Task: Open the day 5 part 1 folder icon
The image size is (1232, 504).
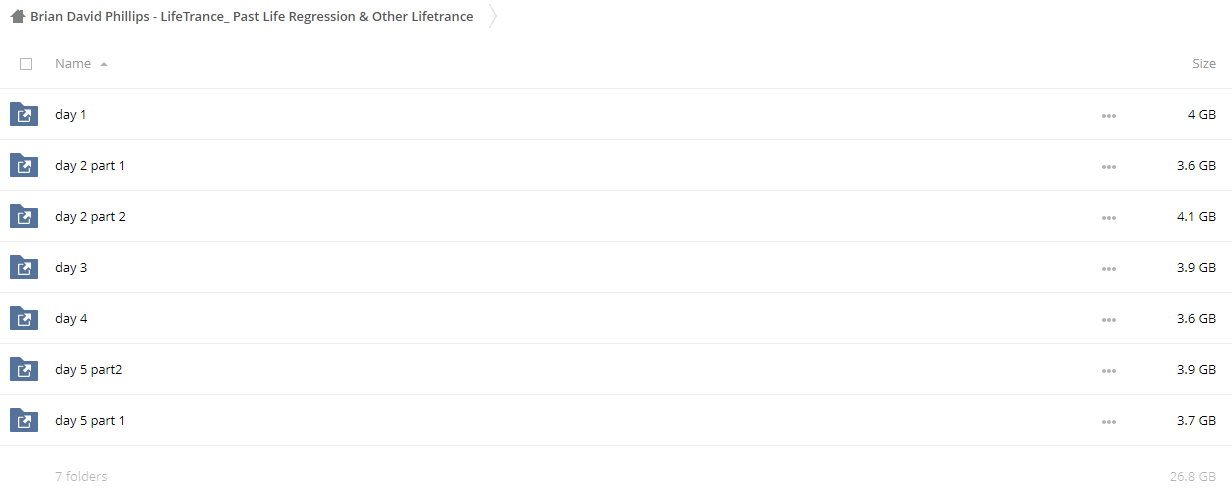Action: point(24,420)
